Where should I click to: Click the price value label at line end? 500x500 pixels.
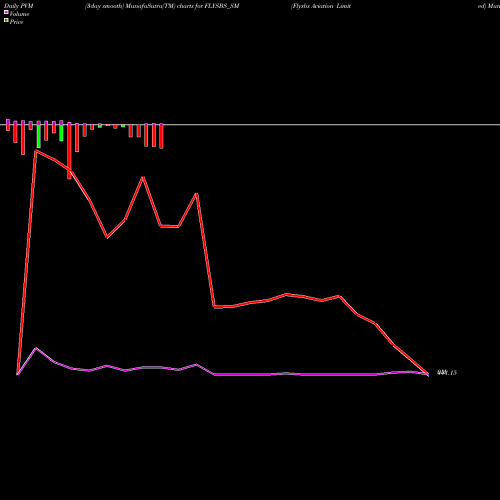pos(447,373)
